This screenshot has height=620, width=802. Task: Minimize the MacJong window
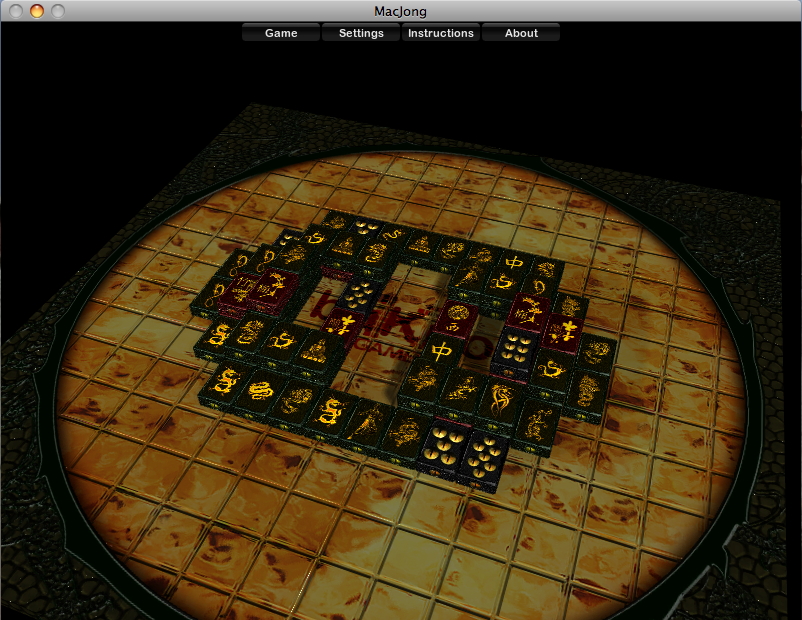pos(37,11)
